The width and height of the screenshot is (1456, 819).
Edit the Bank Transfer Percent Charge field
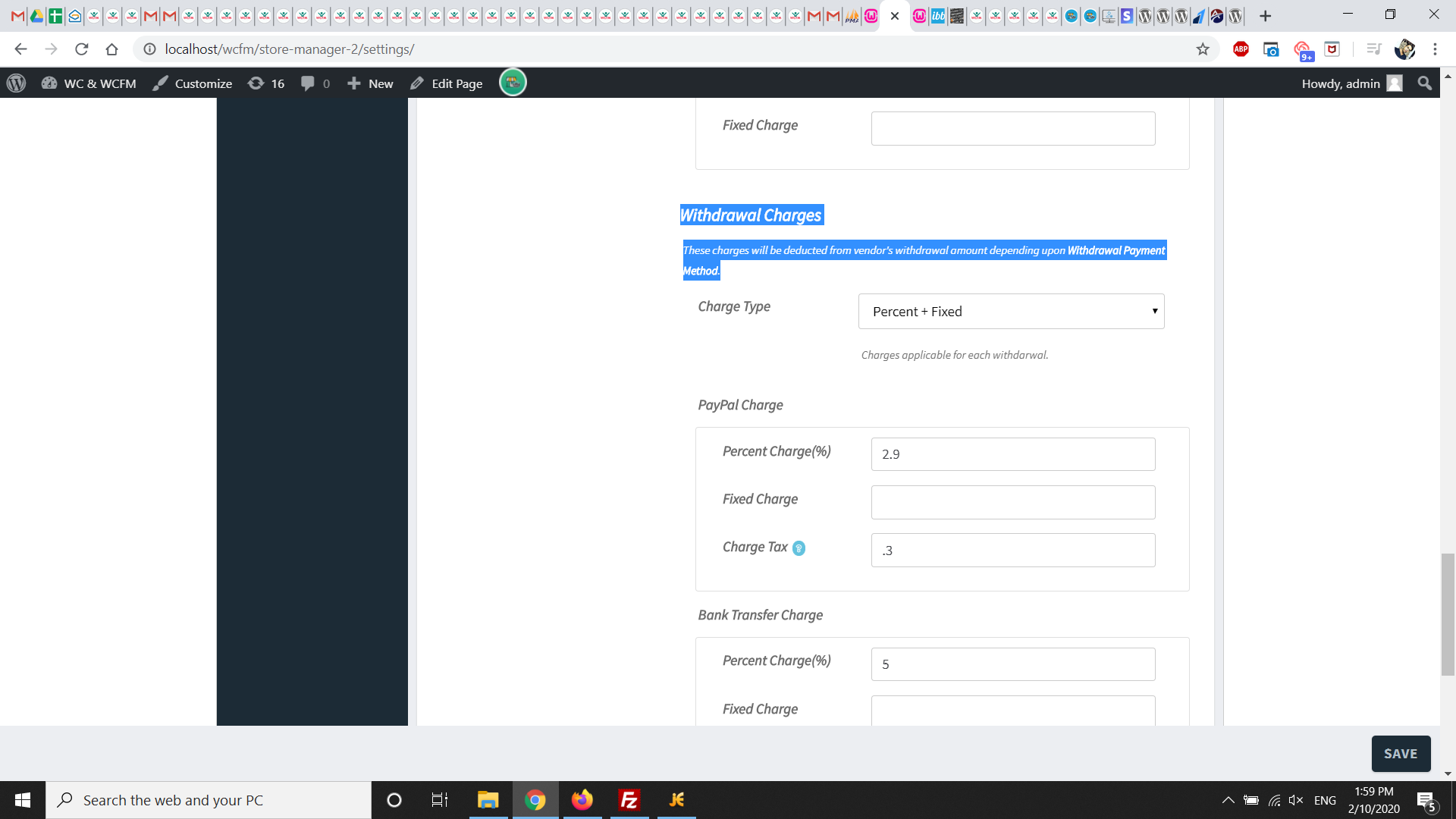coord(1013,664)
